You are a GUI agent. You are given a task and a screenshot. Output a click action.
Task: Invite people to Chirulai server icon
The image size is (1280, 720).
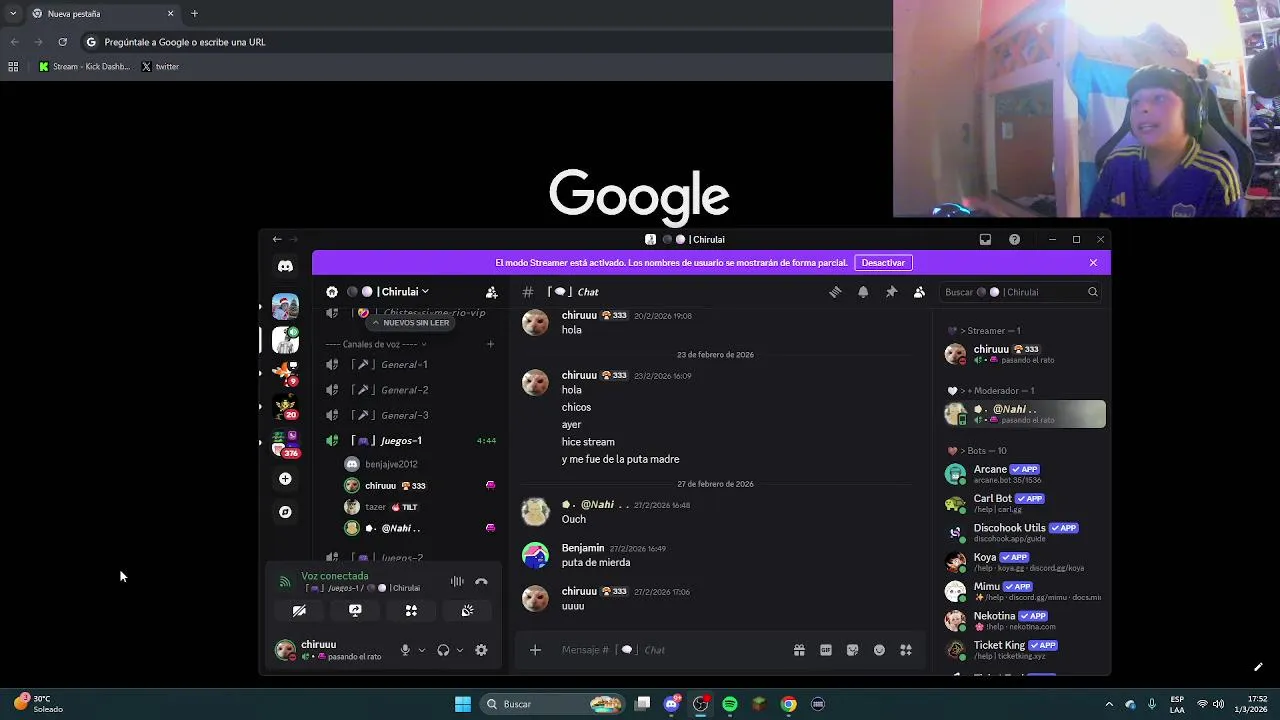pyautogui.click(x=491, y=292)
